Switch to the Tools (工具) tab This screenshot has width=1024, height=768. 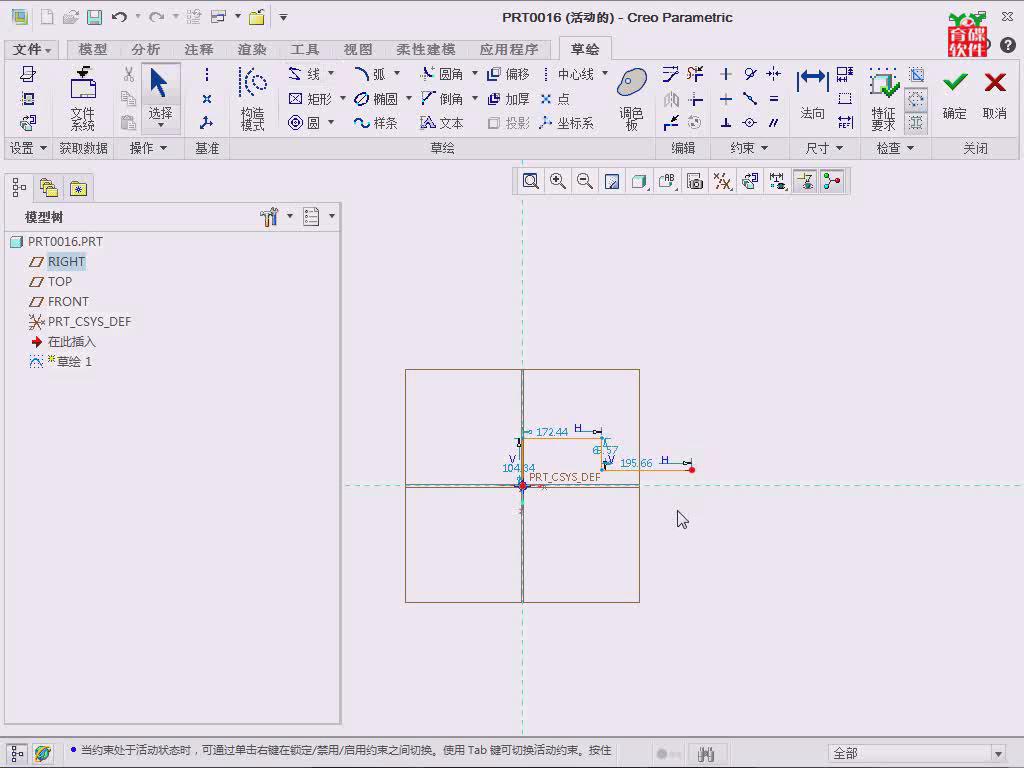tap(305, 50)
